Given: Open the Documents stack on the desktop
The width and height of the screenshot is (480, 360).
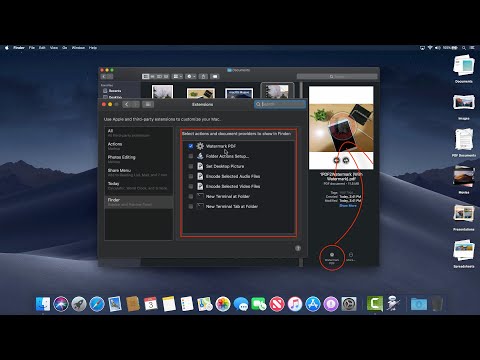Looking at the screenshot, I should tap(464, 69).
